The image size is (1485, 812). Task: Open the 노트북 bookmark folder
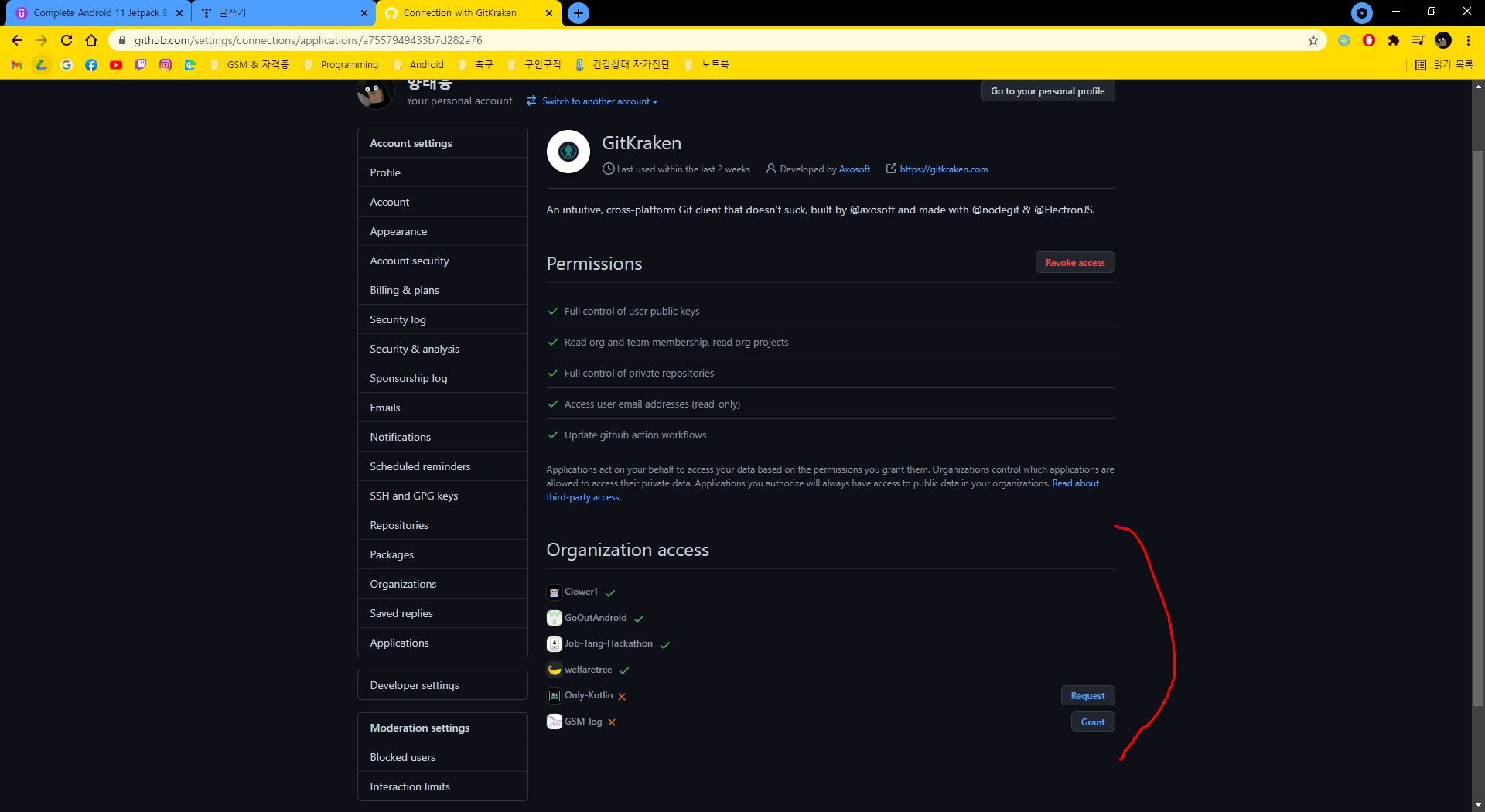click(708, 65)
